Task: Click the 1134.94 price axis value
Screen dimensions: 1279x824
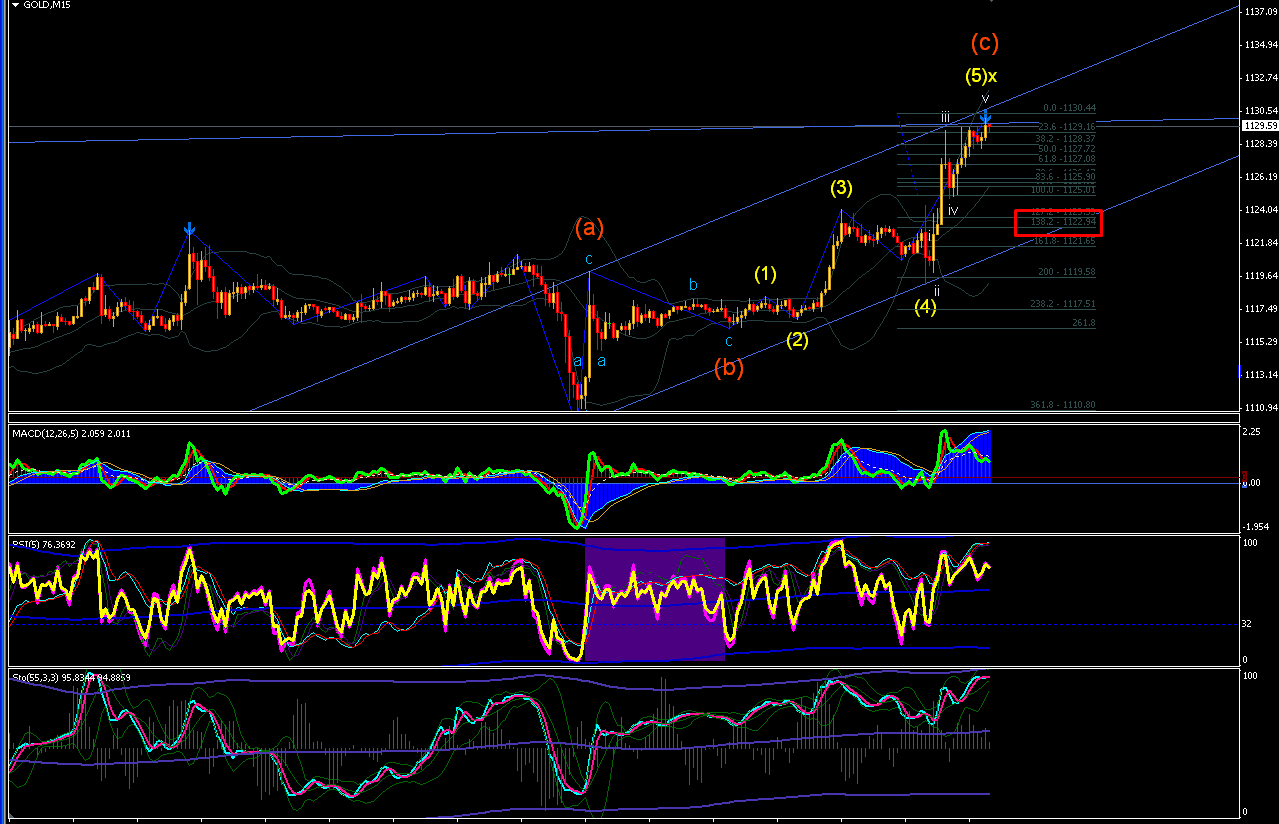Action: coord(1260,45)
